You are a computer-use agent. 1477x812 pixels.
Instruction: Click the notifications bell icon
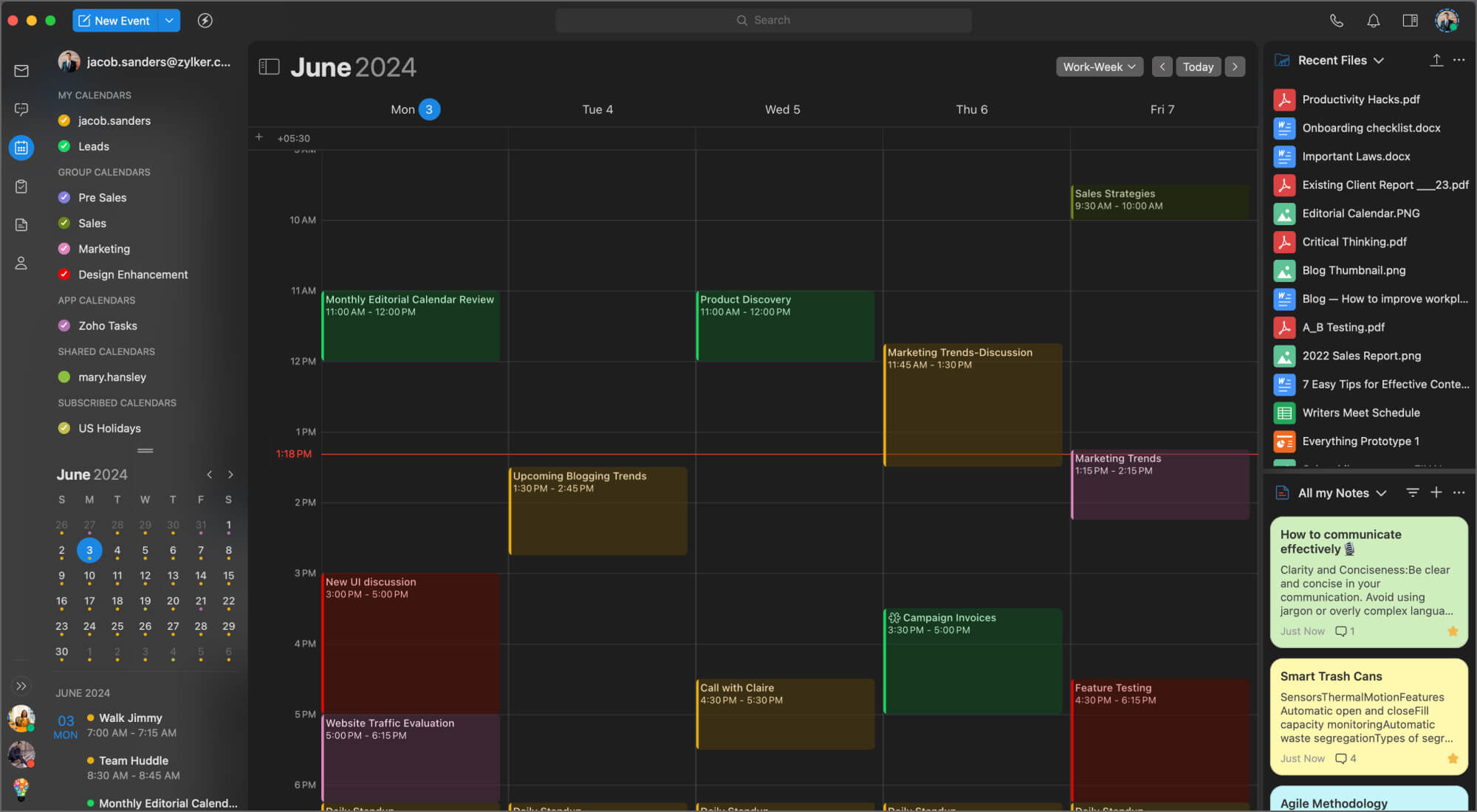[x=1373, y=21]
